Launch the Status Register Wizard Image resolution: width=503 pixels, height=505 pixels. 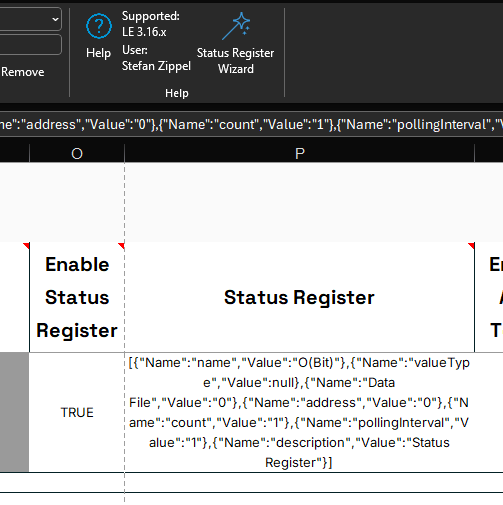pos(235,43)
